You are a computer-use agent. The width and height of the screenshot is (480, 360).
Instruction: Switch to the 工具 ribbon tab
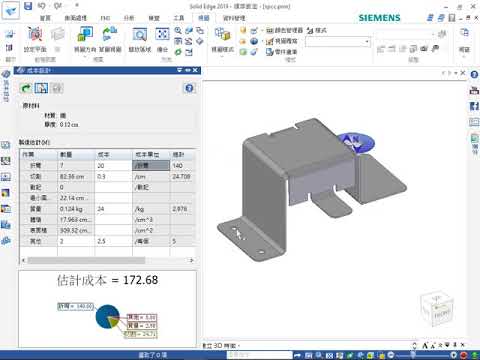(x=179, y=18)
